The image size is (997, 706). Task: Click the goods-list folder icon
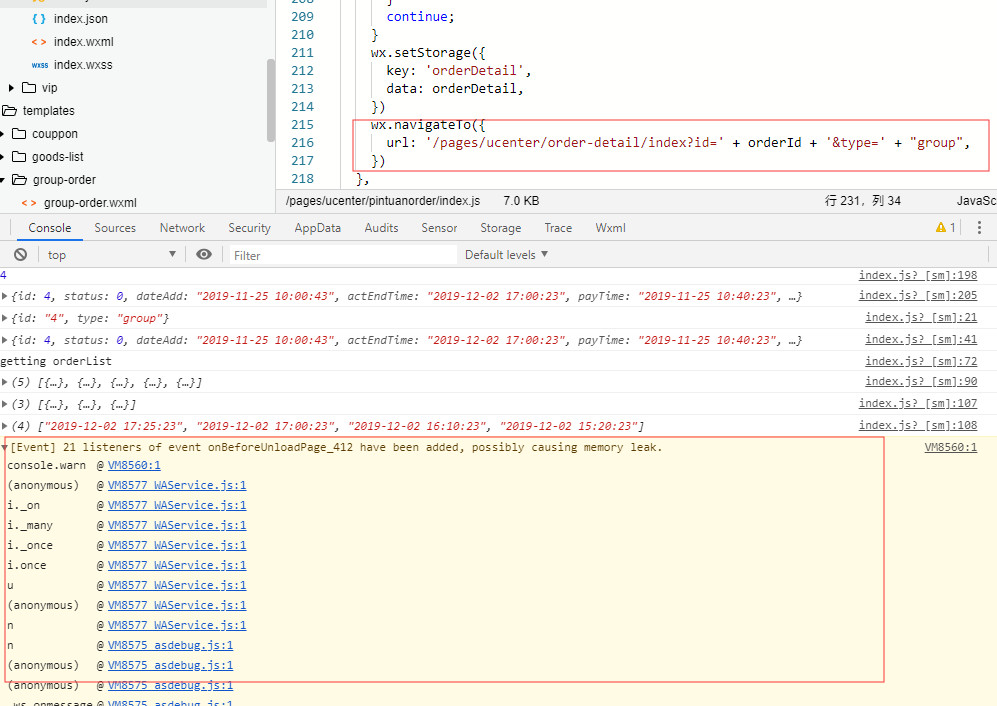click(x=19, y=157)
